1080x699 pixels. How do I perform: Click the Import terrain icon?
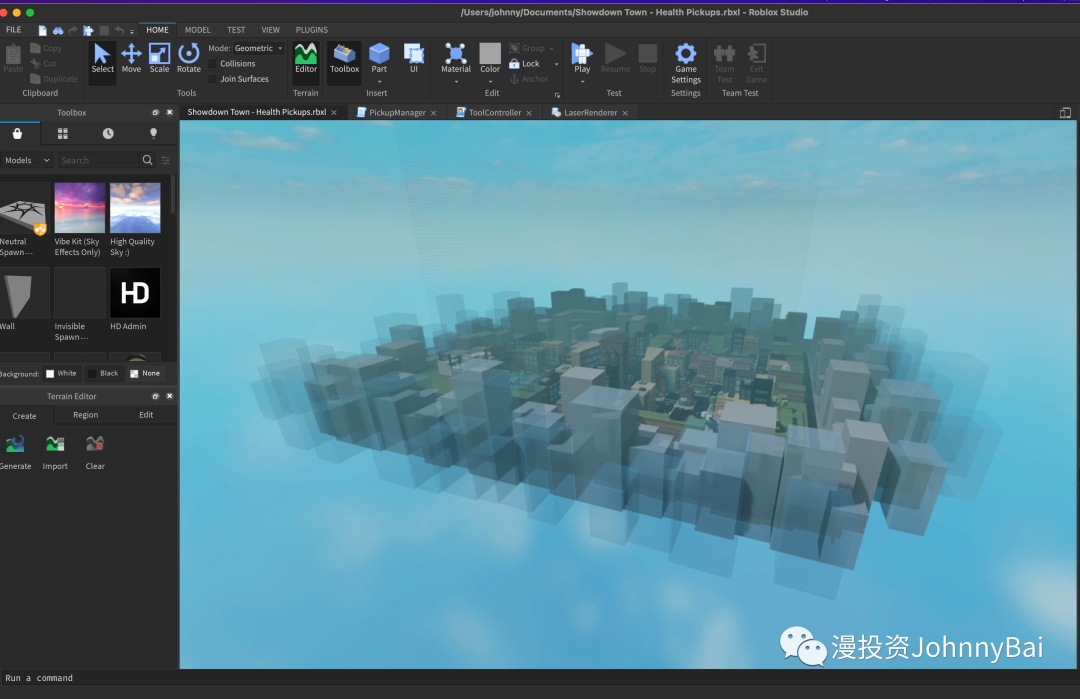coord(55,445)
